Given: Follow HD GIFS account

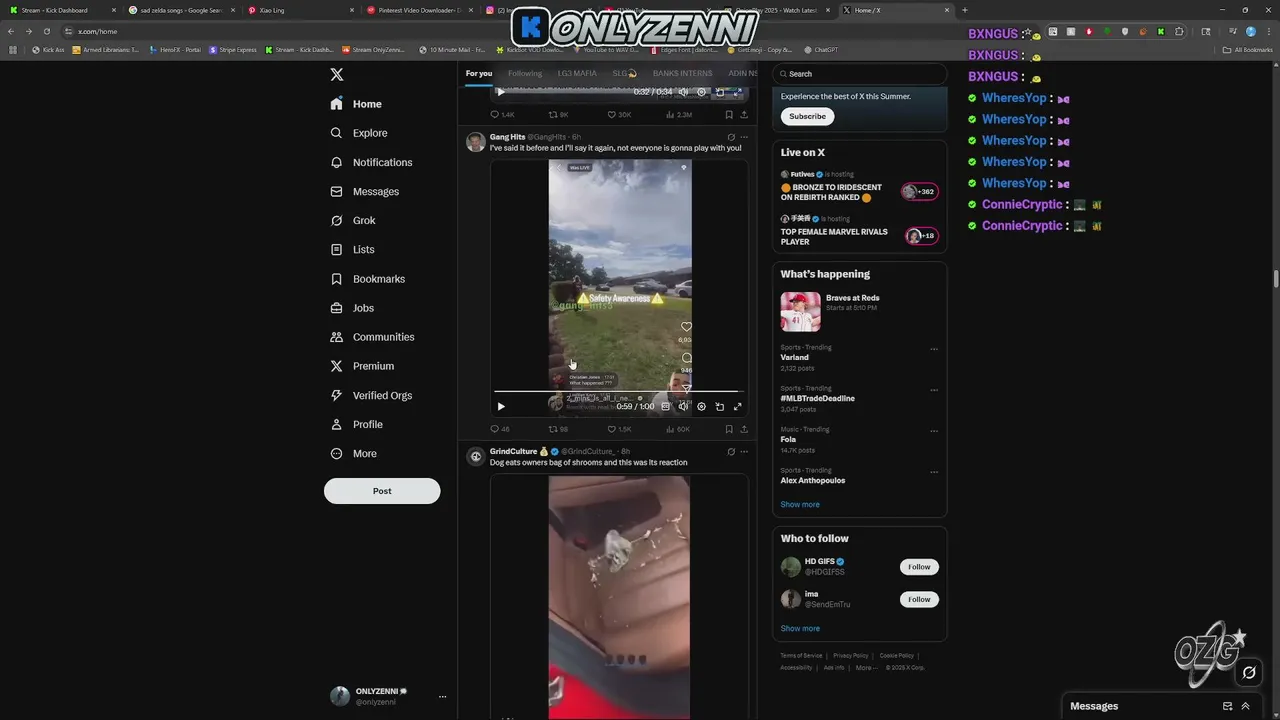Looking at the screenshot, I should (x=919, y=567).
